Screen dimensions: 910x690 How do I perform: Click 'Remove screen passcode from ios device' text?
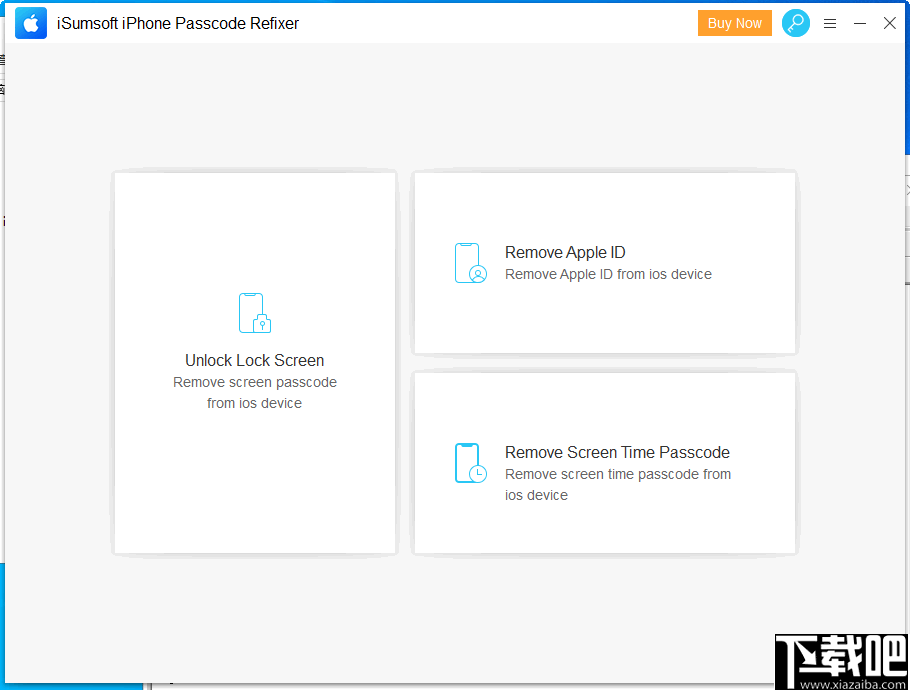[254, 392]
